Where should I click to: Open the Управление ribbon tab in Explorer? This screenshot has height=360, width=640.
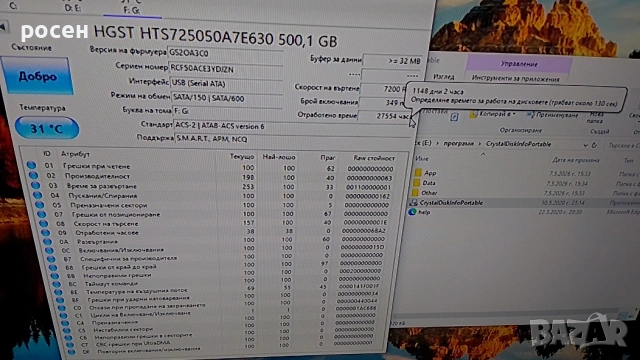click(519, 64)
